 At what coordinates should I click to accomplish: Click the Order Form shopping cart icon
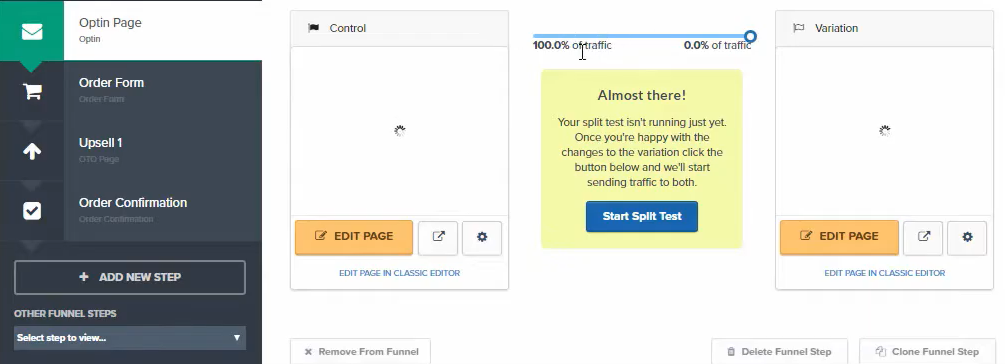(x=32, y=92)
